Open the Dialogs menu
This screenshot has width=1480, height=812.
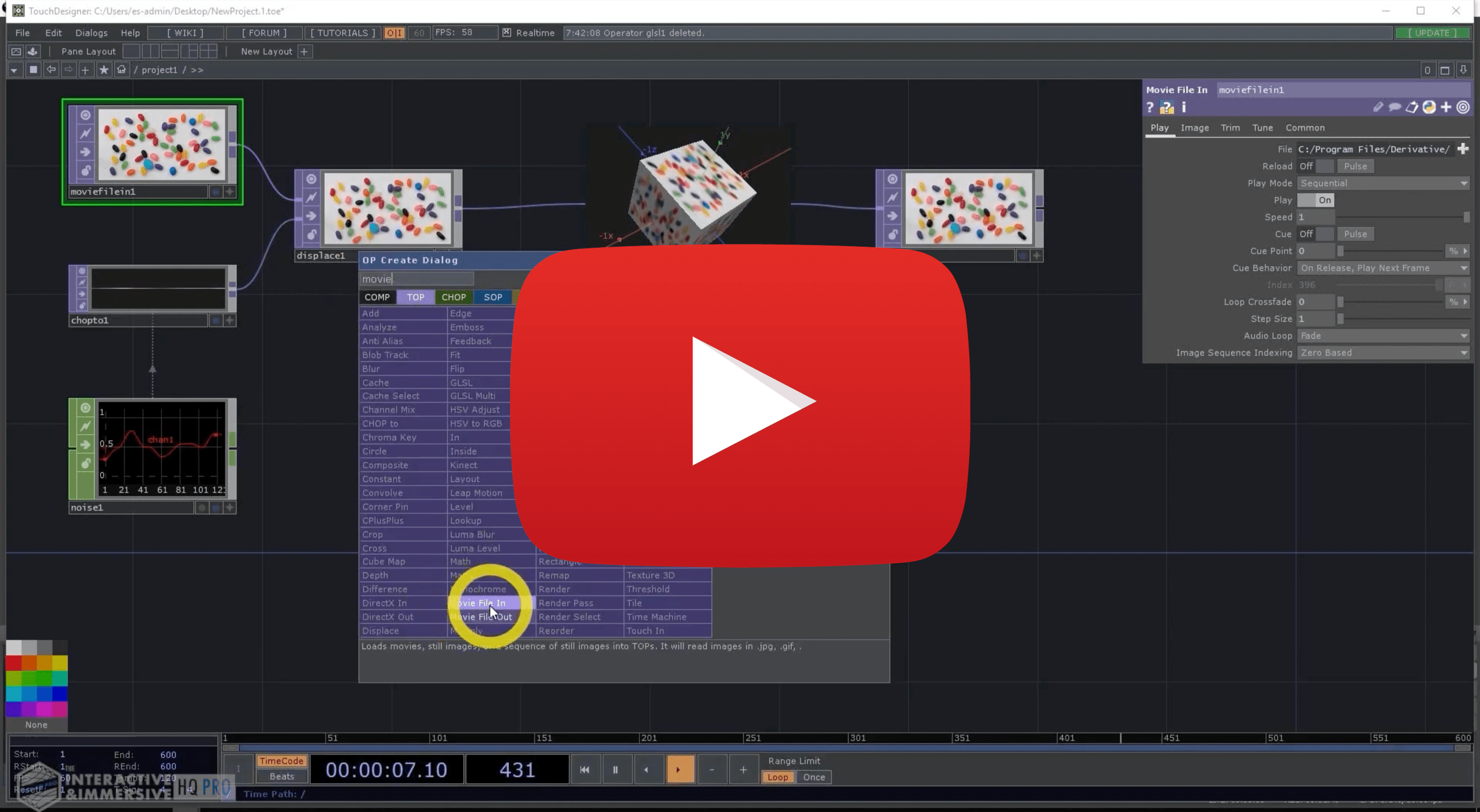[x=91, y=33]
